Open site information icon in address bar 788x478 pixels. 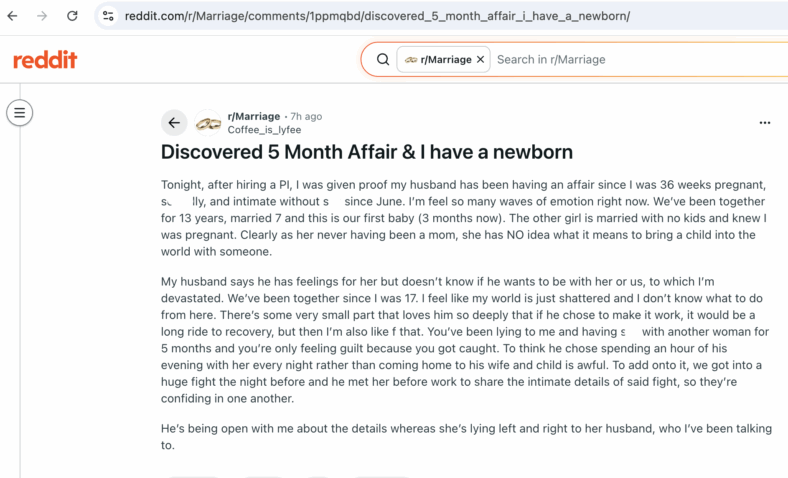pyautogui.click(x=108, y=16)
